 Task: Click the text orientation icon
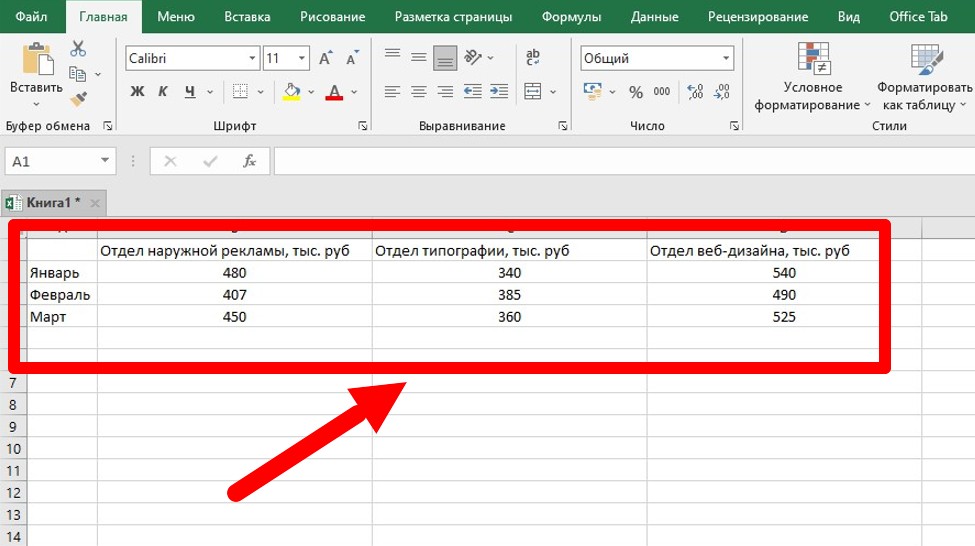(x=473, y=58)
